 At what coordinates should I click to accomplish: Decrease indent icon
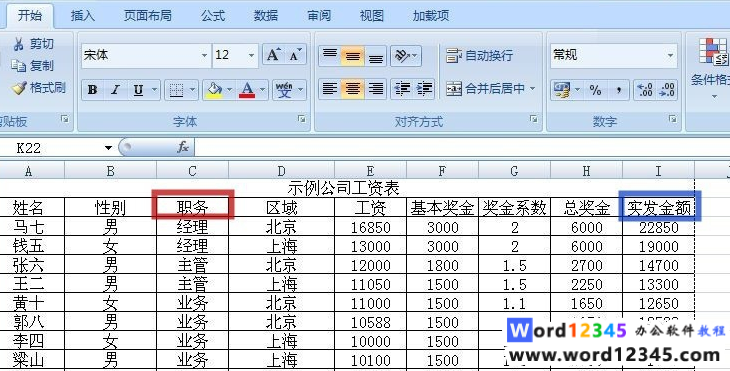pyautogui.click(x=402, y=88)
